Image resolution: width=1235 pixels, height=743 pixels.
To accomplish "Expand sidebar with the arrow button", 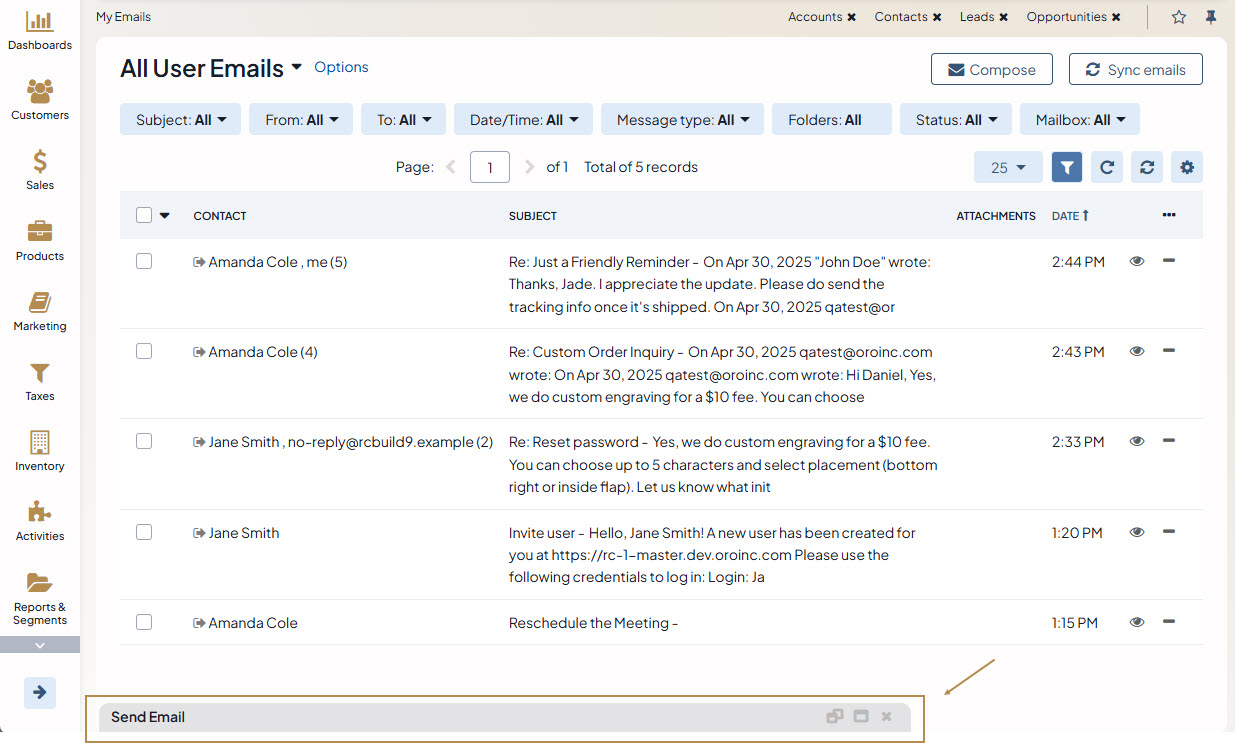I will 40,692.
